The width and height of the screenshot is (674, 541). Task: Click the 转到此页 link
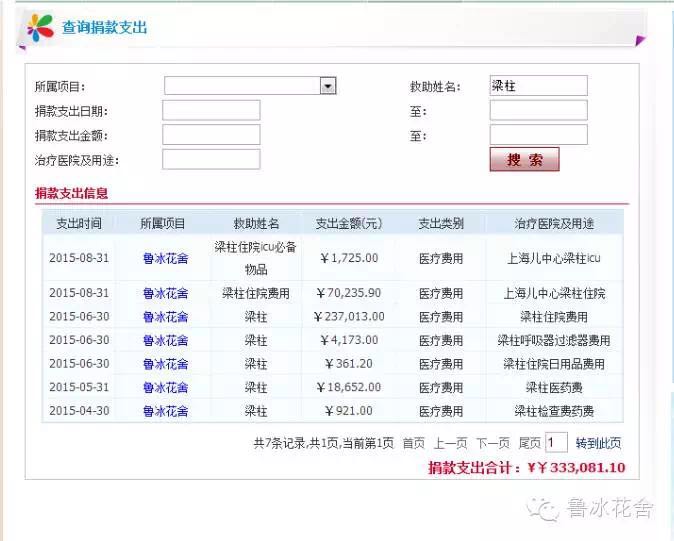(x=598, y=443)
